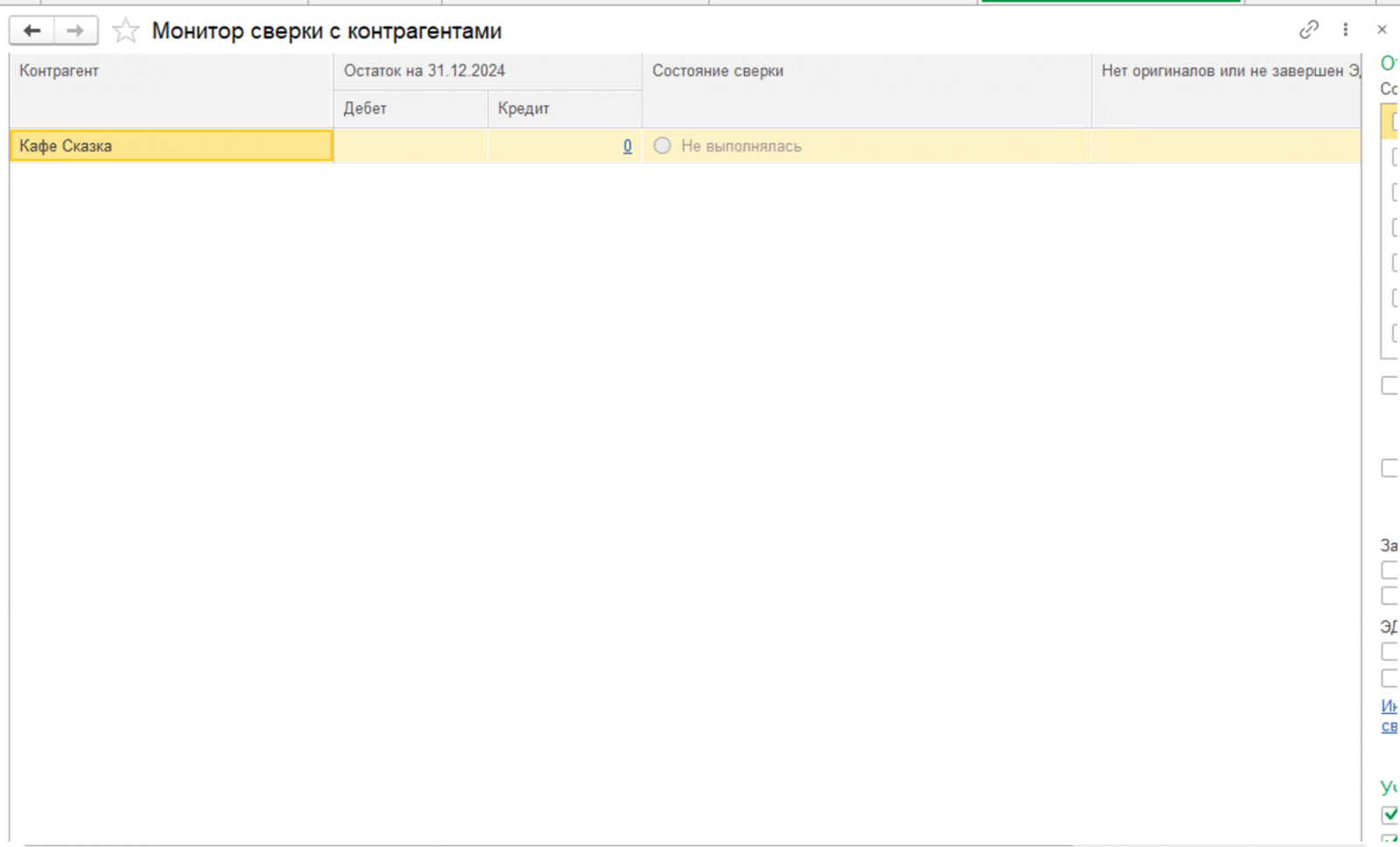Screen dimensions: 1400x847
Task: Close the Монитор сверки form
Action: pos(1382,30)
